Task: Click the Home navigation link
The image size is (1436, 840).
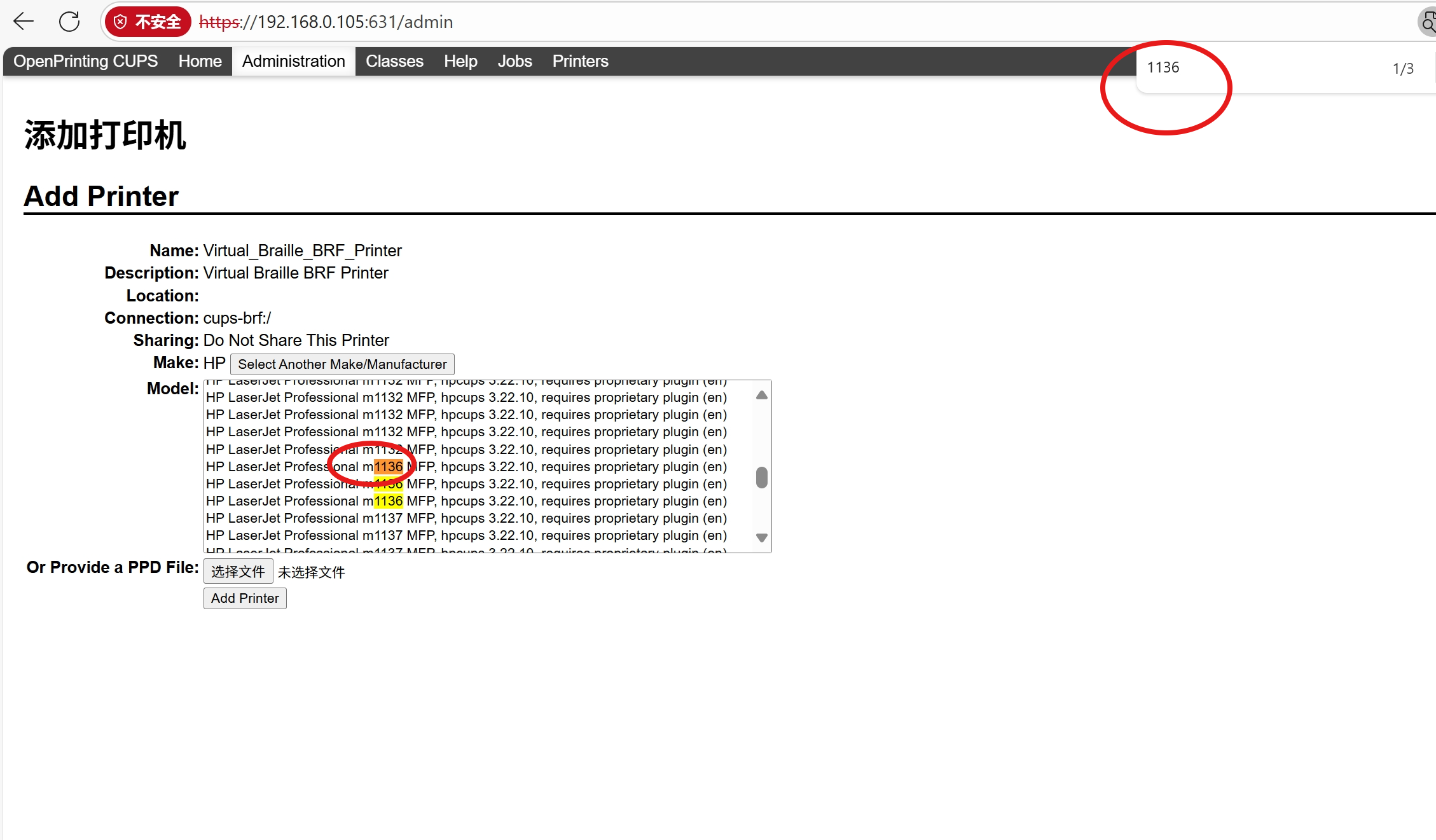Action: [x=200, y=61]
